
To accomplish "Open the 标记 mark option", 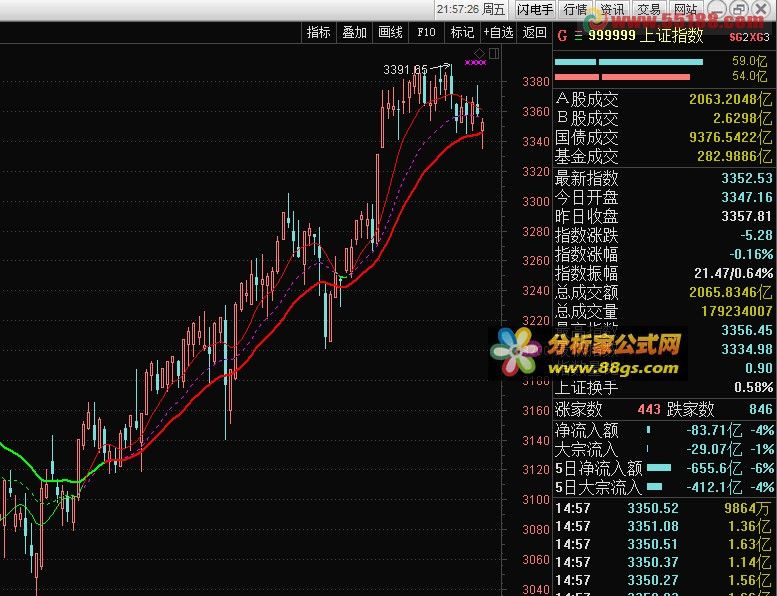I will click(x=462, y=33).
